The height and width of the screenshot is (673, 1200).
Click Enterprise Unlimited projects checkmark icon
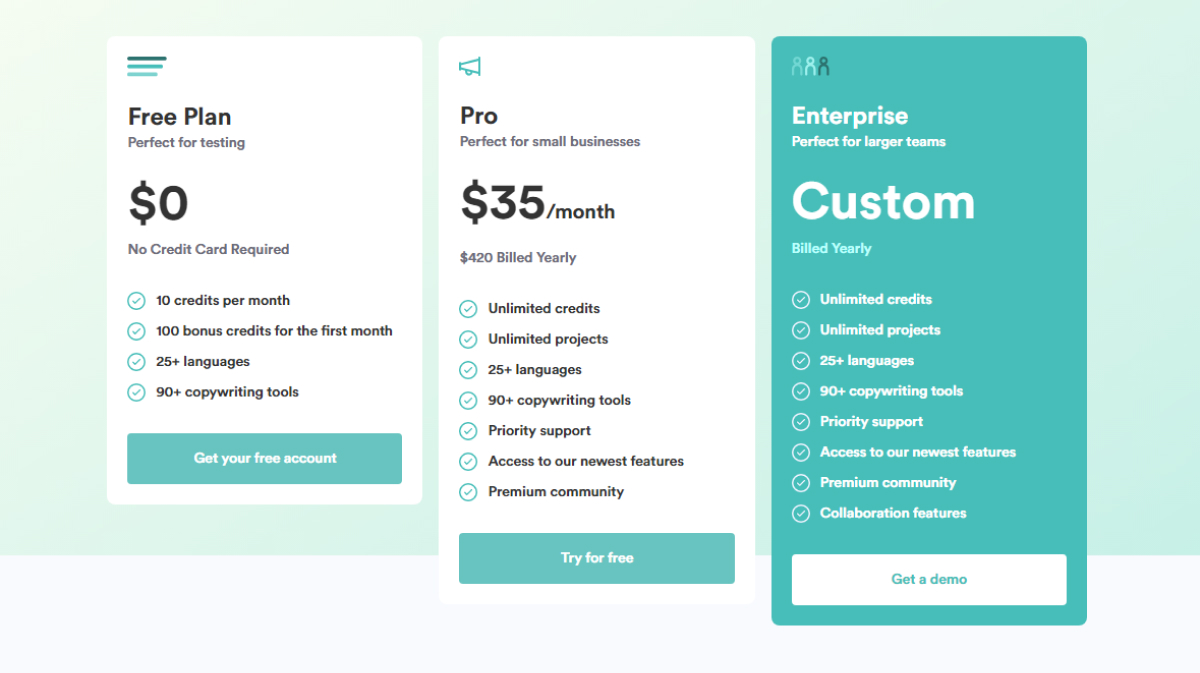click(x=801, y=330)
